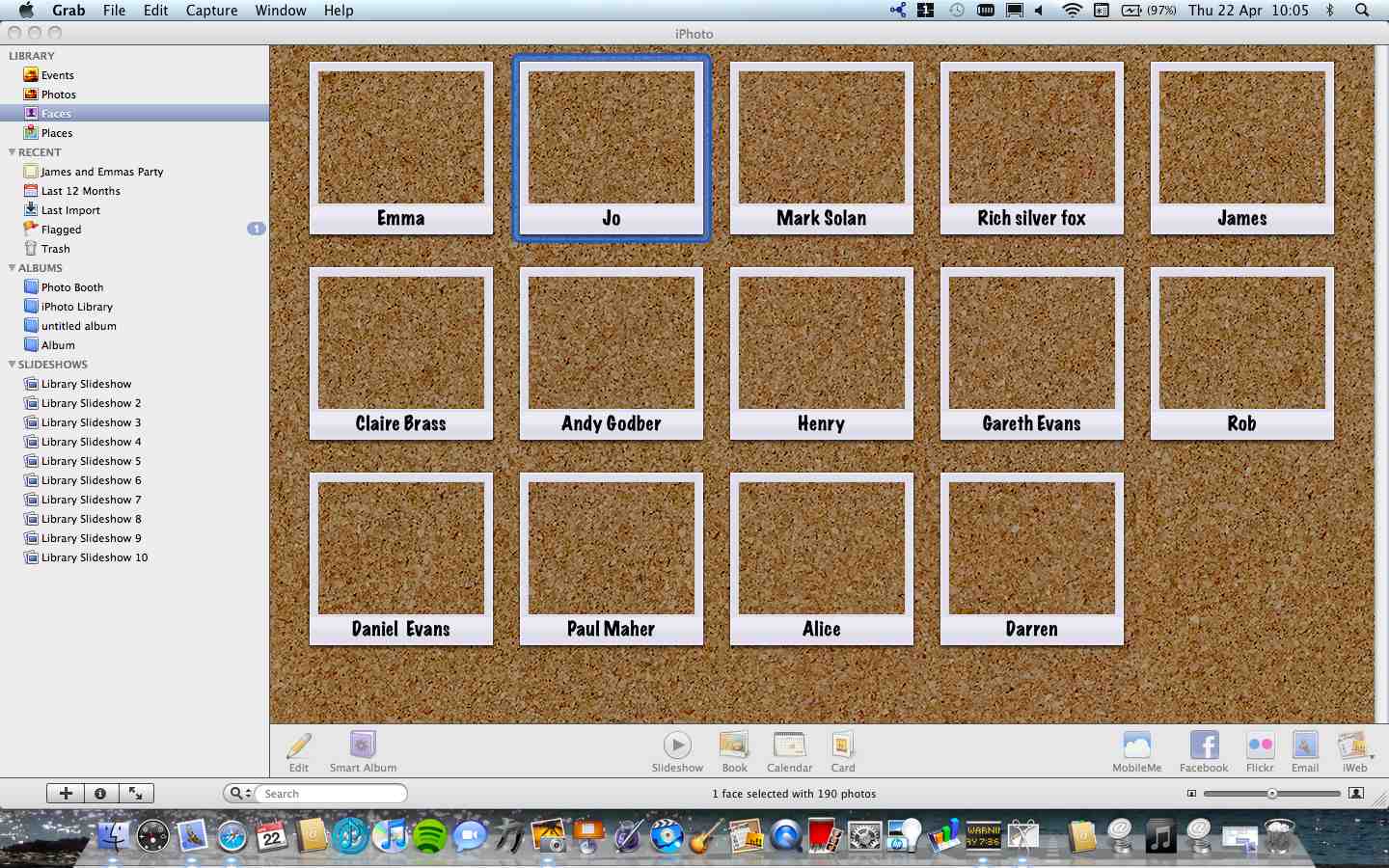
Task: Open the Window menu
Action: click(x=281, y=11)
